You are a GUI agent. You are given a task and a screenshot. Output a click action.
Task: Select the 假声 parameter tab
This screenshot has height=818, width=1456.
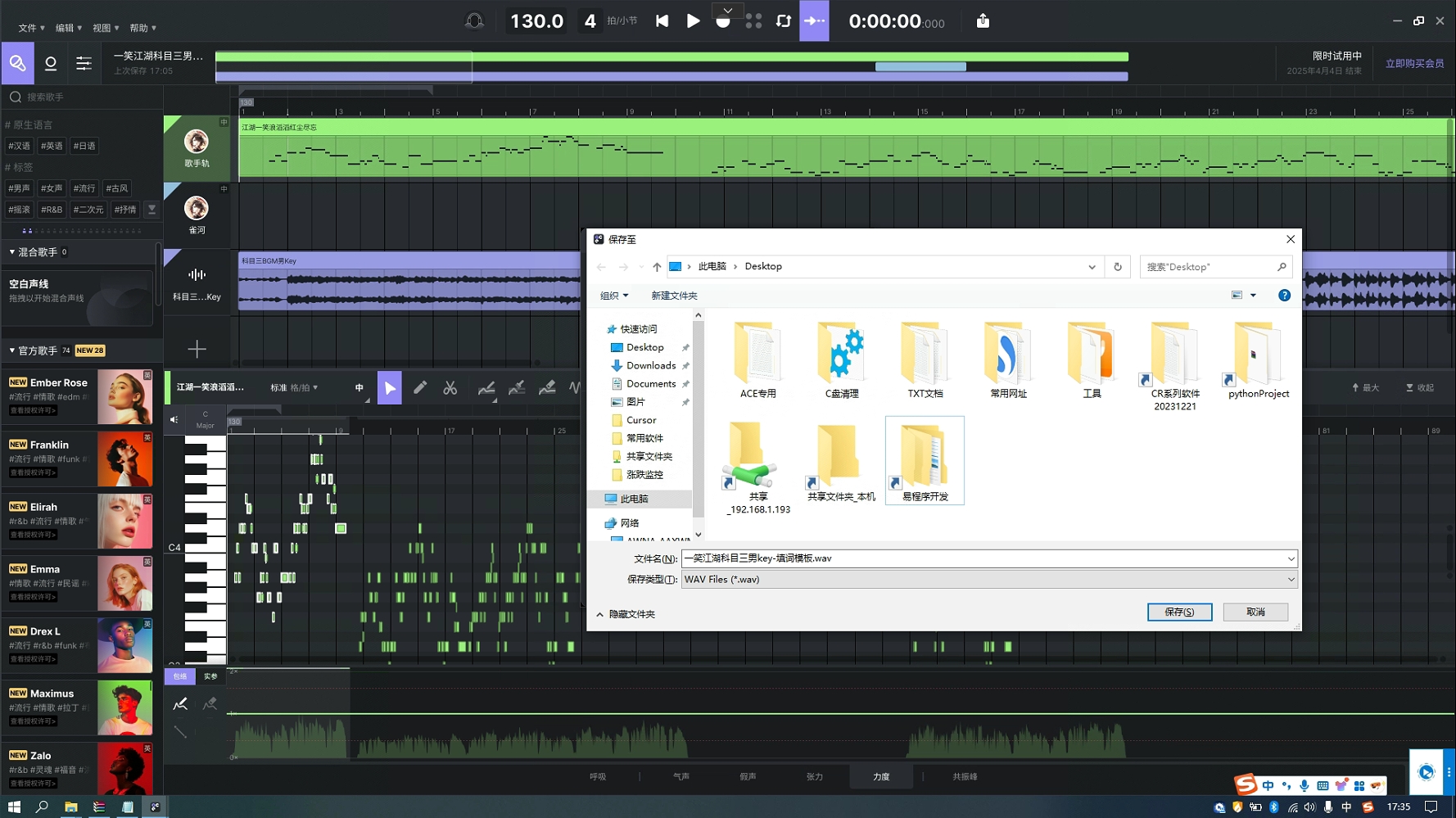coord(748,777)
